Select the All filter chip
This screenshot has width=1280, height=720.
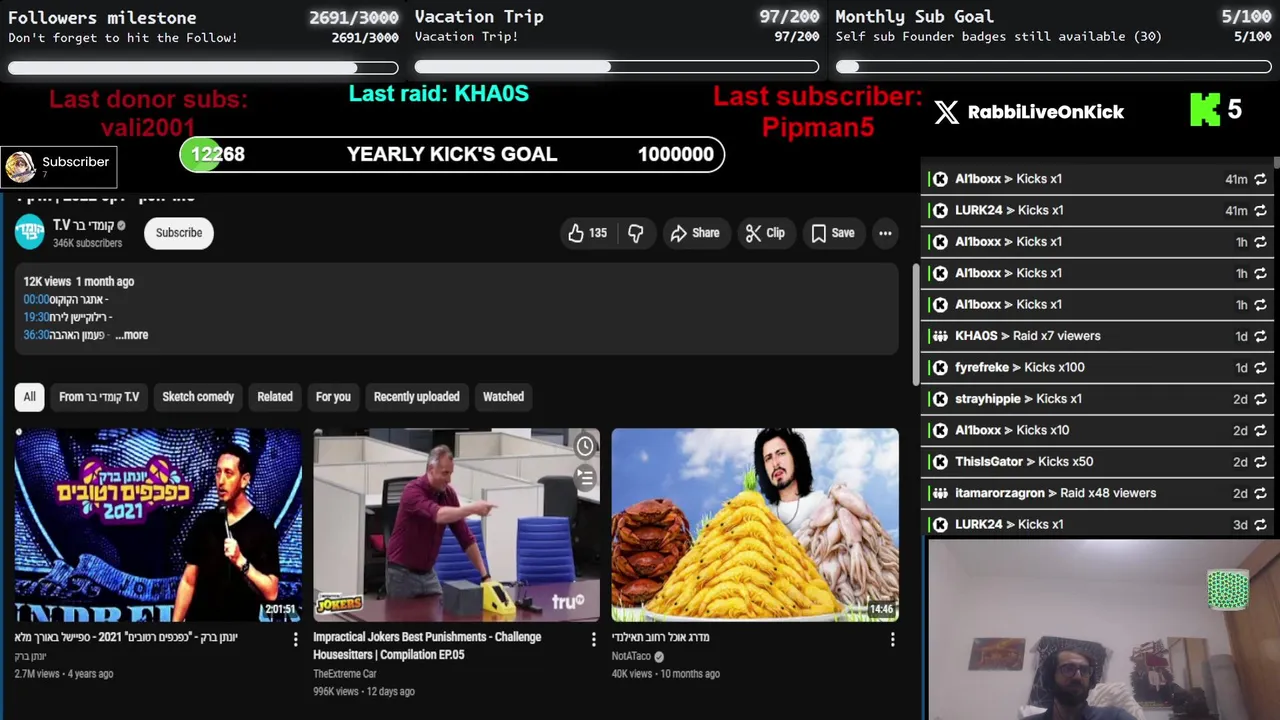(x=29, y=397)
